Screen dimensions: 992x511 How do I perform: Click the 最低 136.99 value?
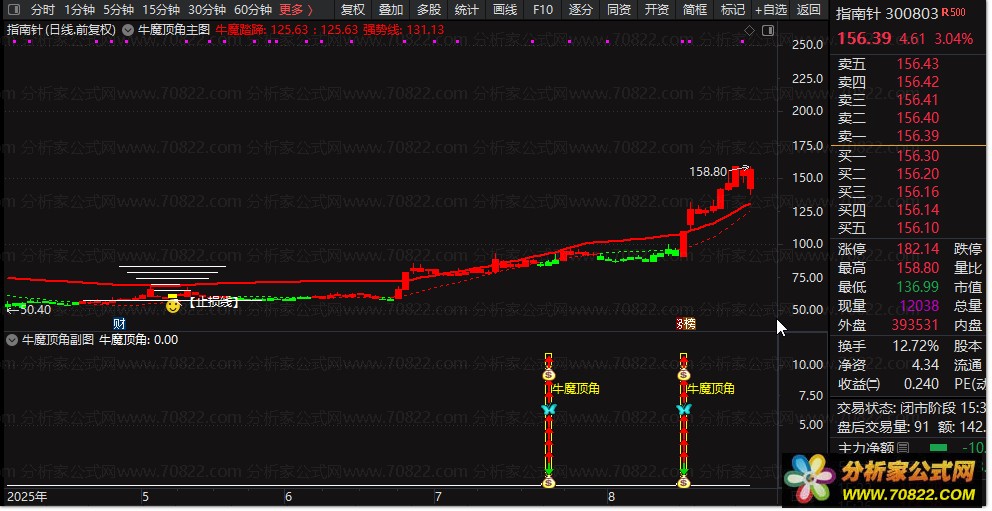(x=918, y=287)
